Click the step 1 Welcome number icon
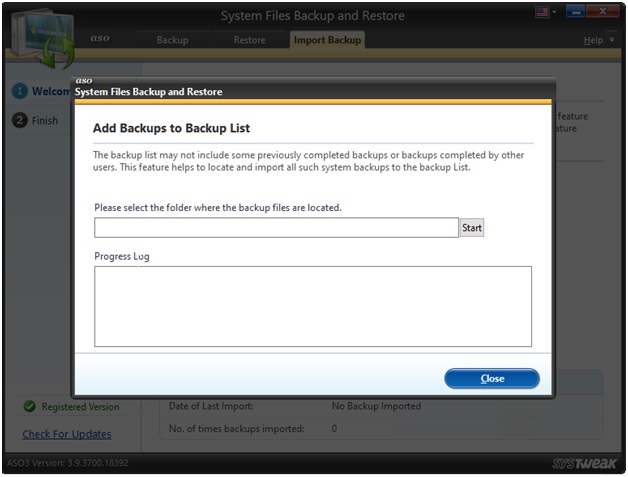The image size is (628, 477). [x=19, y=91]
